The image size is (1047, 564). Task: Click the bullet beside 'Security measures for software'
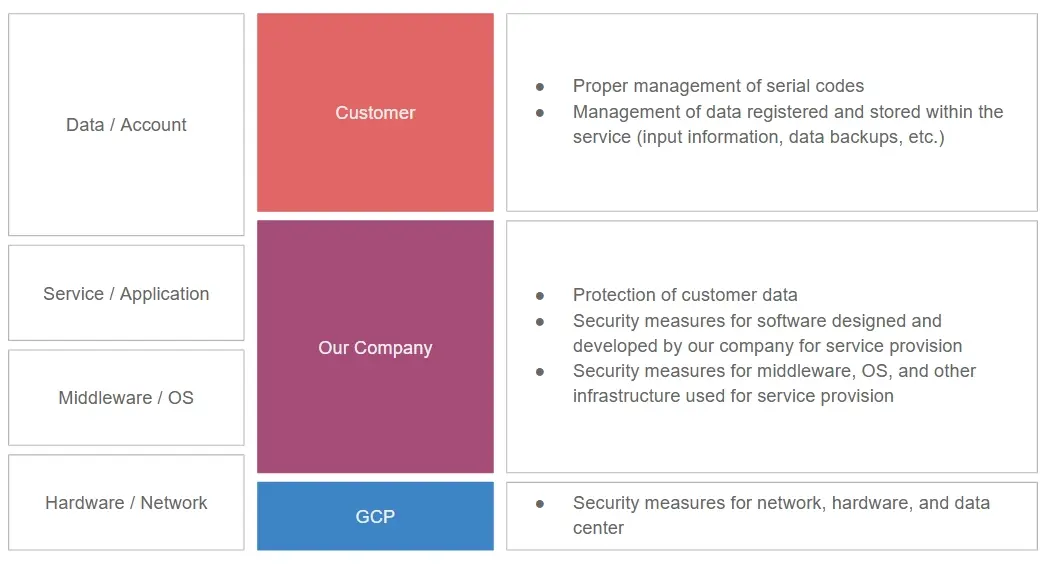[x=540, y=322]
